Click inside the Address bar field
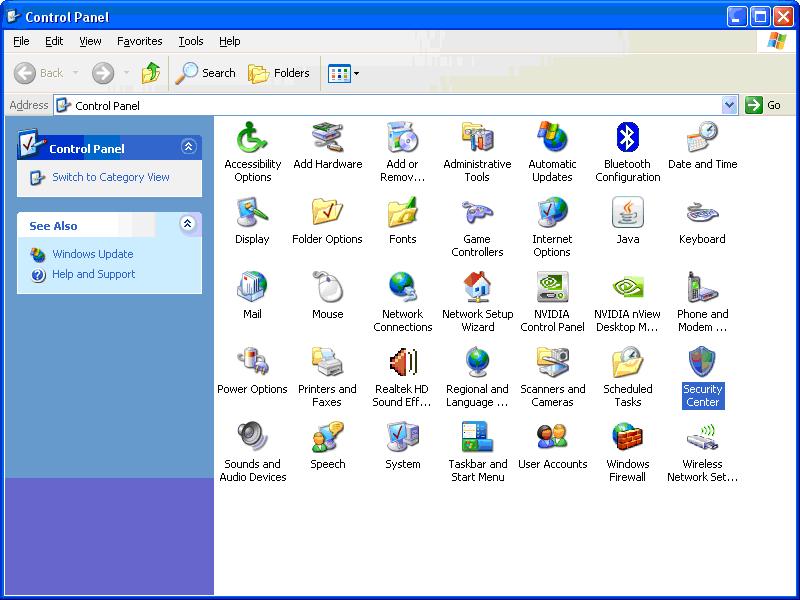This screenshot has height=600, width=800. click(395, 105)
